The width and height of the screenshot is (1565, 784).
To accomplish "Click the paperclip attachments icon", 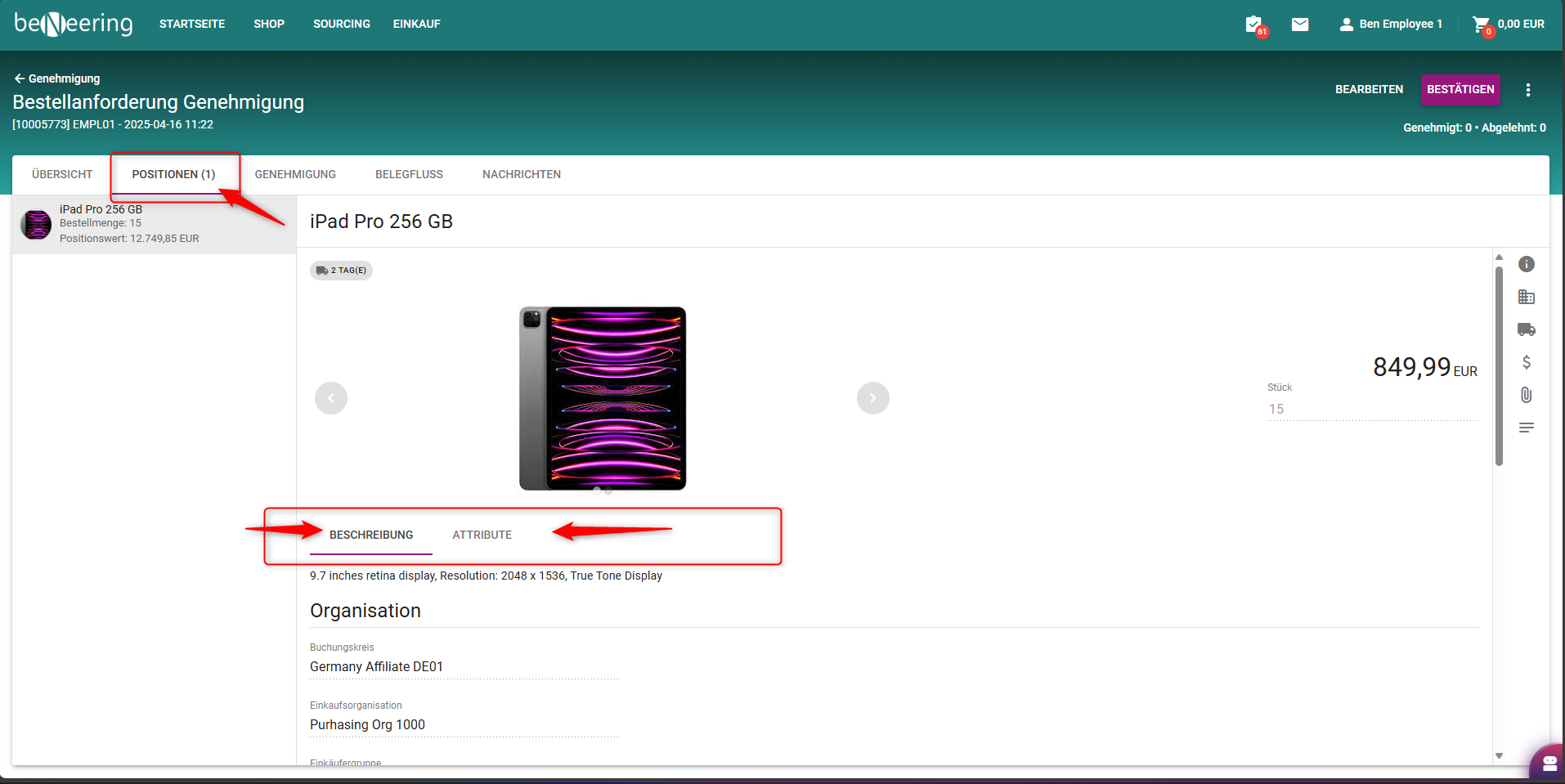I will (x=1527, y=395).
